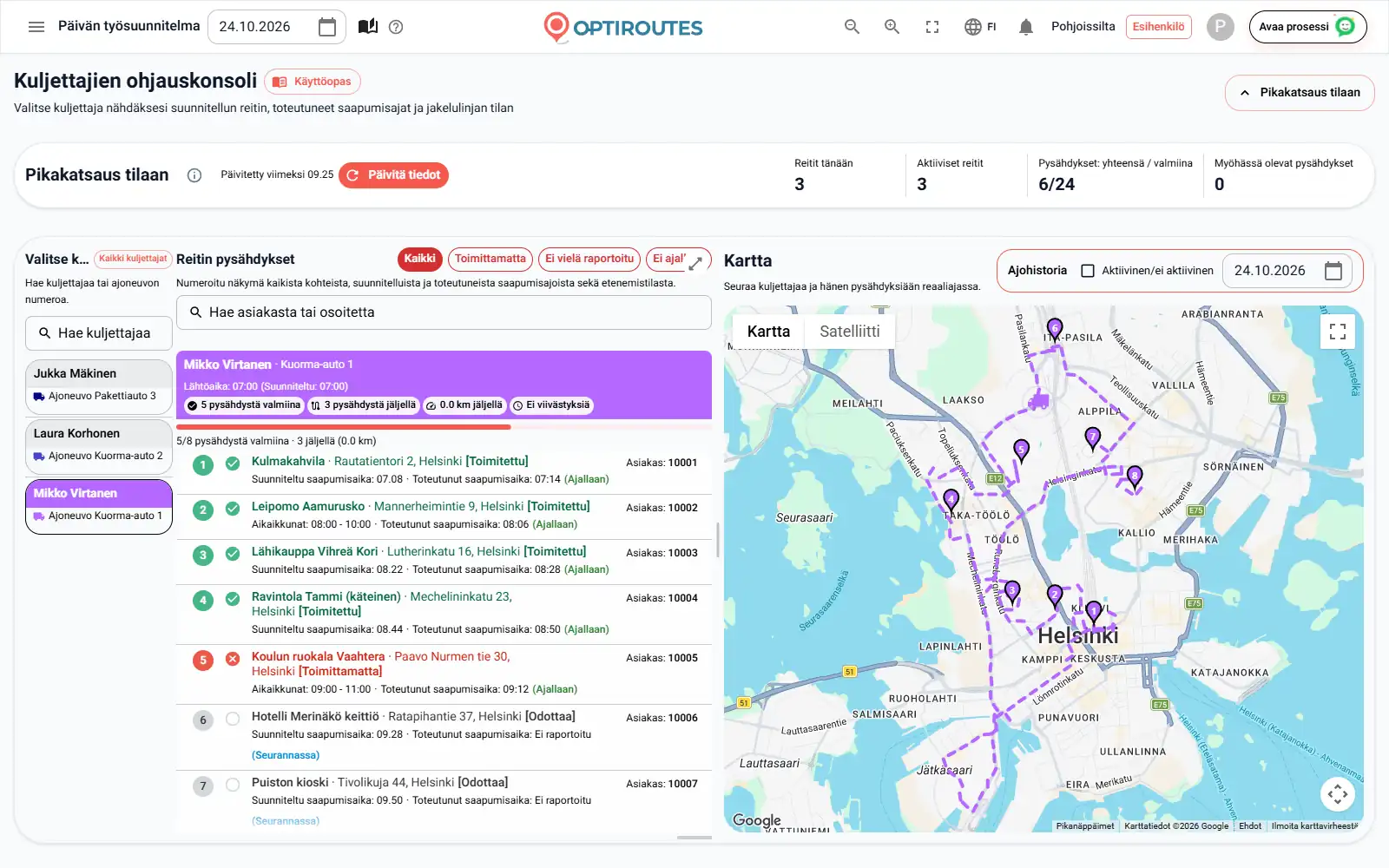The image size is (1389, 868).
Task: Select driver Jukka Mäkinen
Action: (99, 386)
